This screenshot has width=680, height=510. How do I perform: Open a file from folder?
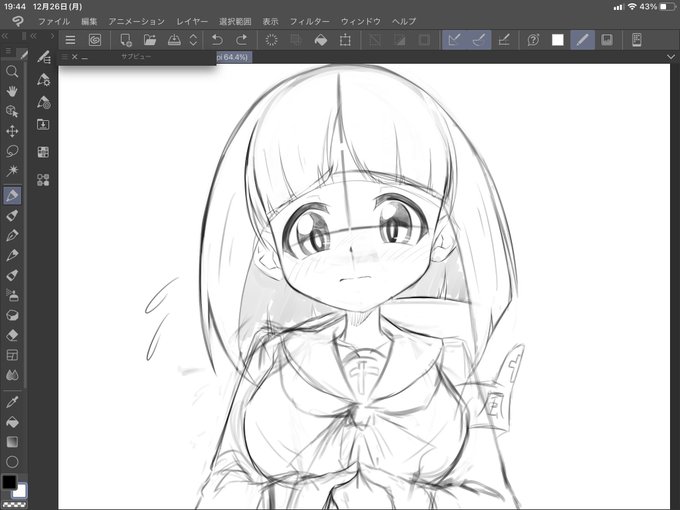click(150, 40)
